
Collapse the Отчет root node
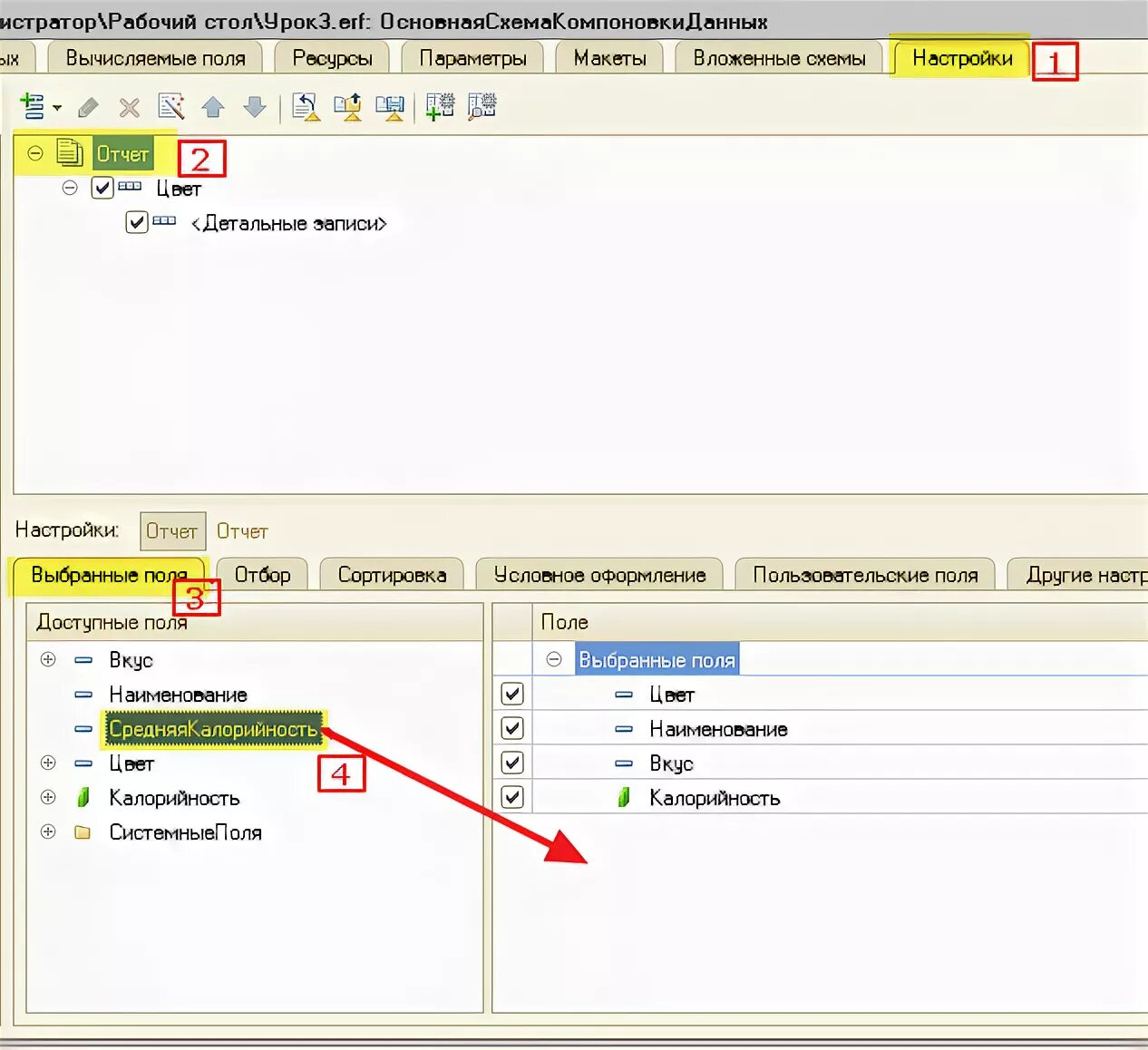click(35, 153)
